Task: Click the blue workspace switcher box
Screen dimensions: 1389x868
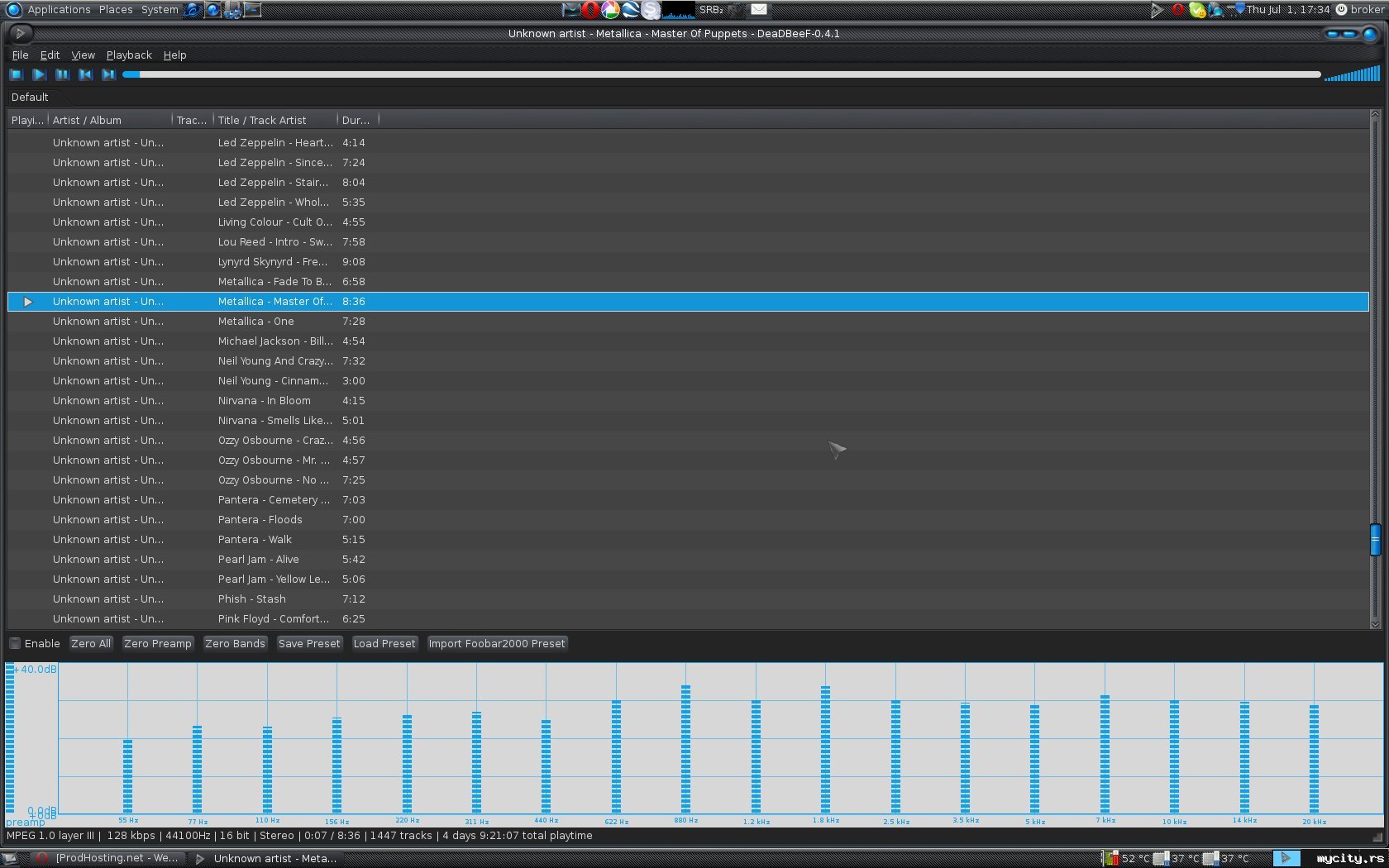Action: [x=1286, y=858]
